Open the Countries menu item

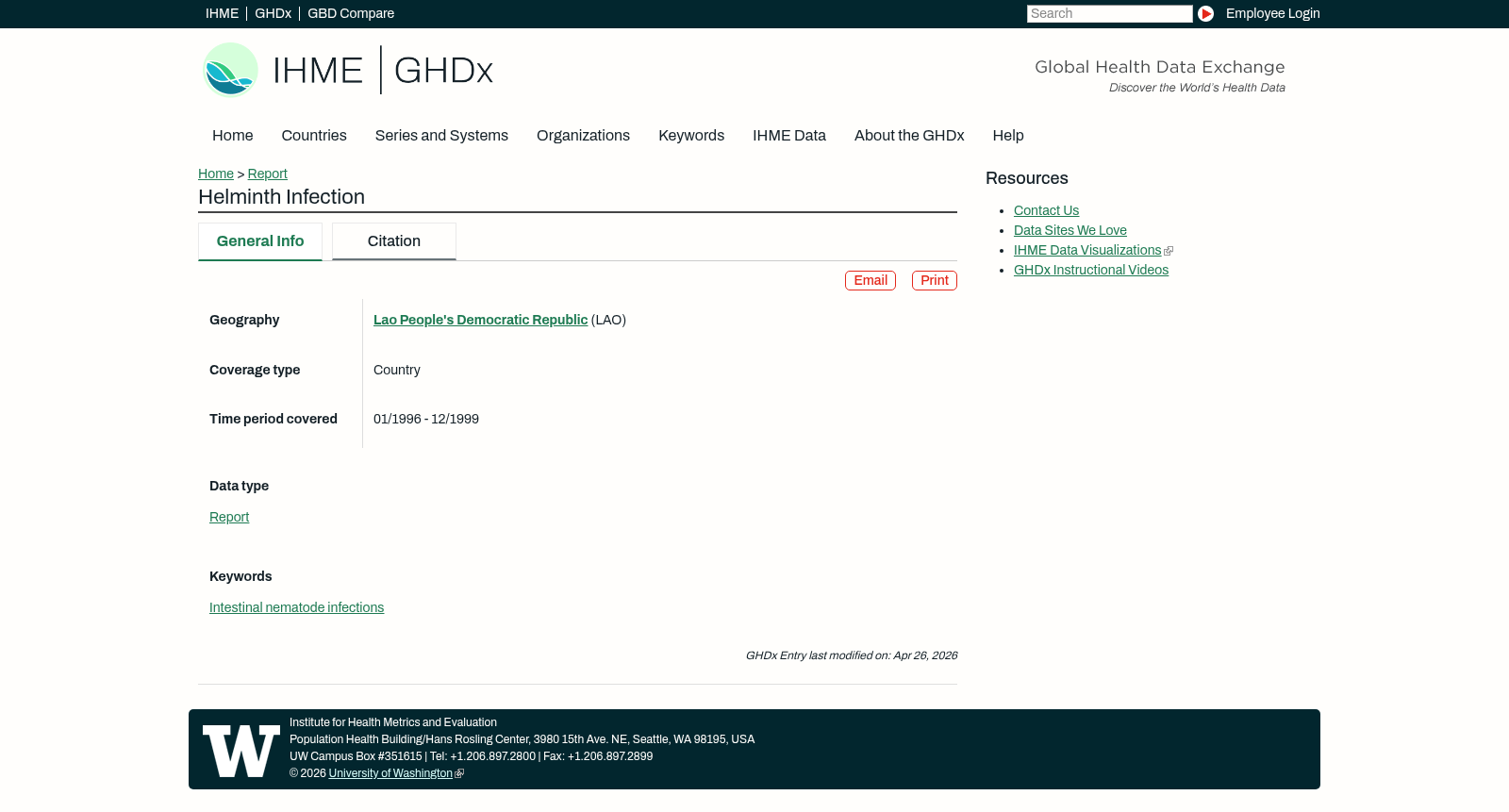tap(314, 136)
